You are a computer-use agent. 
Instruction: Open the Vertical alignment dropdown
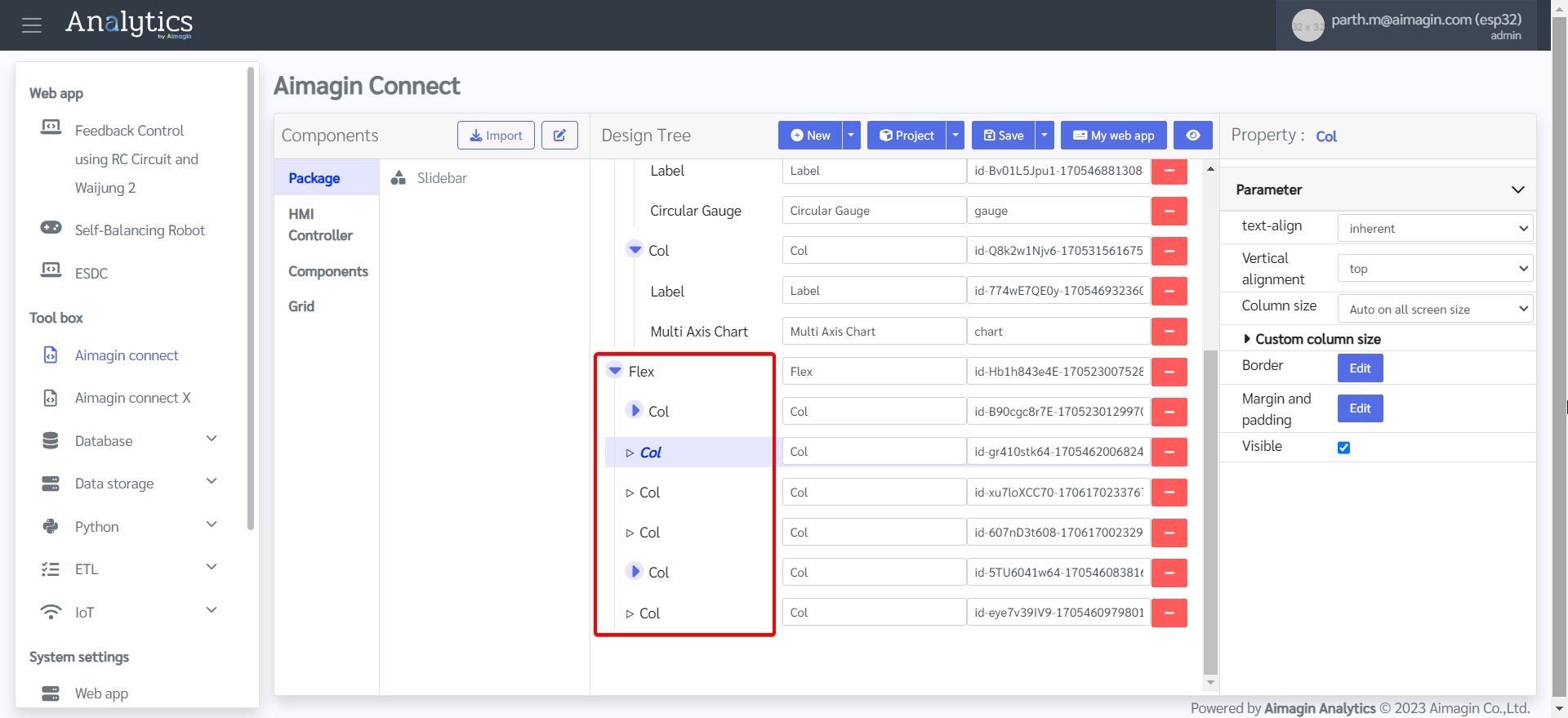1435,269
